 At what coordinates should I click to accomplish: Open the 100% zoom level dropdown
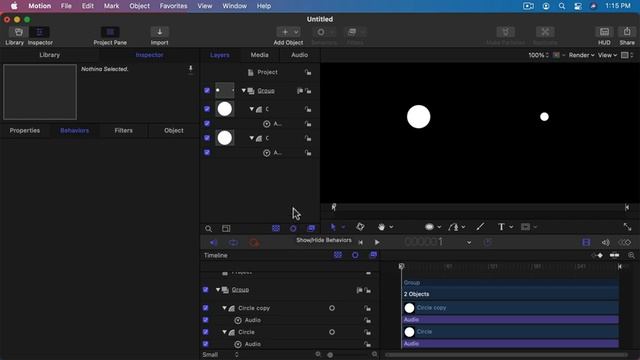[x=538, y=55]
